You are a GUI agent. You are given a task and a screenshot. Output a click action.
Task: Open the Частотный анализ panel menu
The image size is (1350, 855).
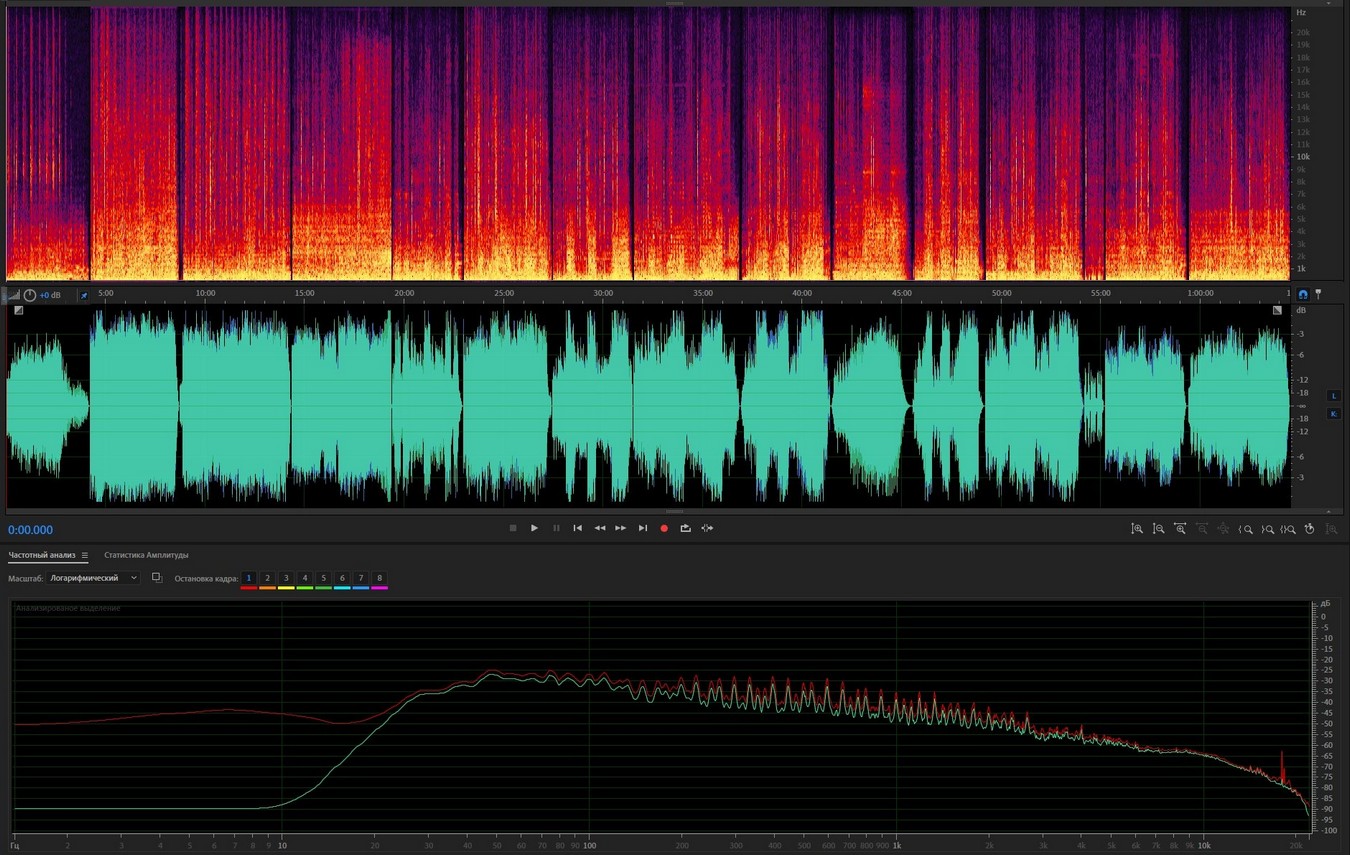85,555
